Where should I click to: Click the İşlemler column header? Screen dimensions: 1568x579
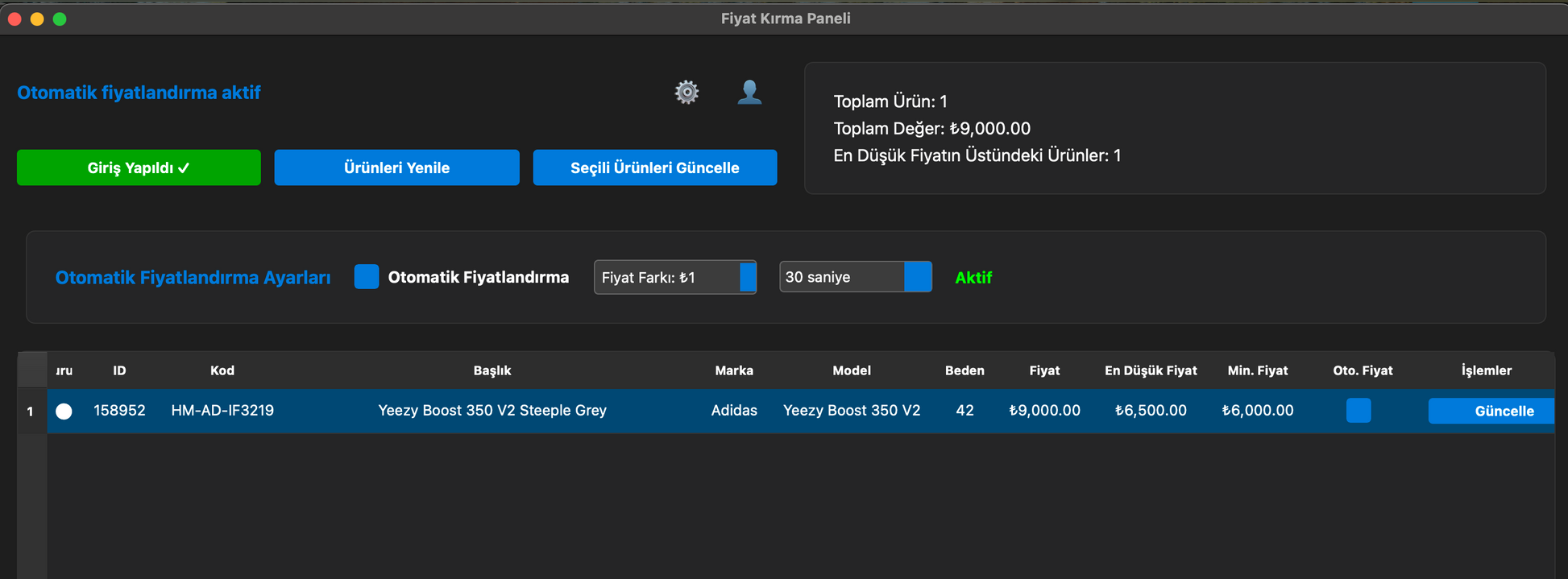tap(1487, 370)
